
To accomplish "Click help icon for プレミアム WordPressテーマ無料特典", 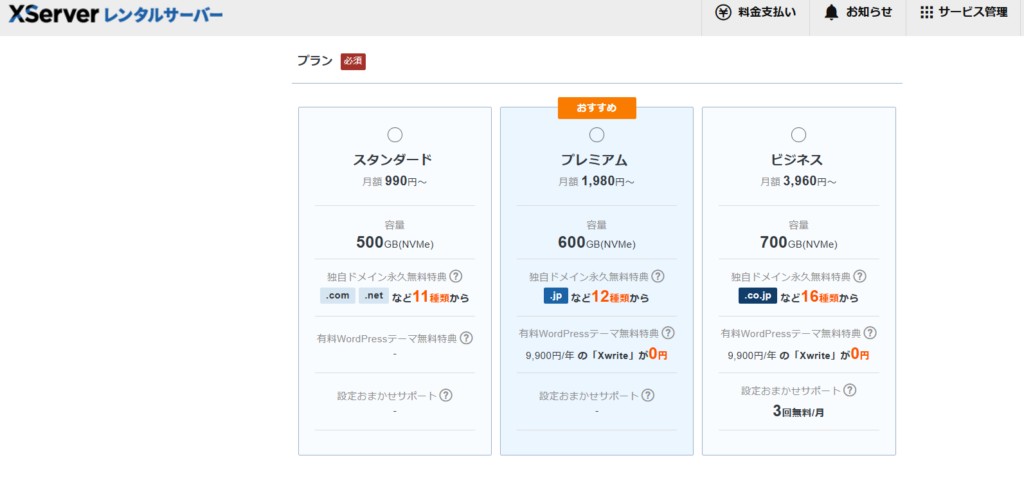I will coord(668,333).
